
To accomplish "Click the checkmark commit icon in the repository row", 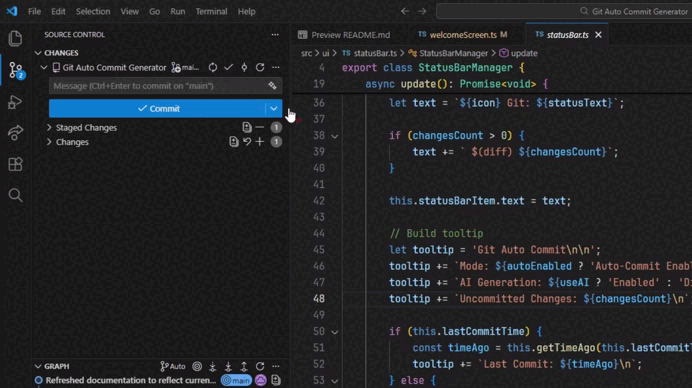I will 228,68.
